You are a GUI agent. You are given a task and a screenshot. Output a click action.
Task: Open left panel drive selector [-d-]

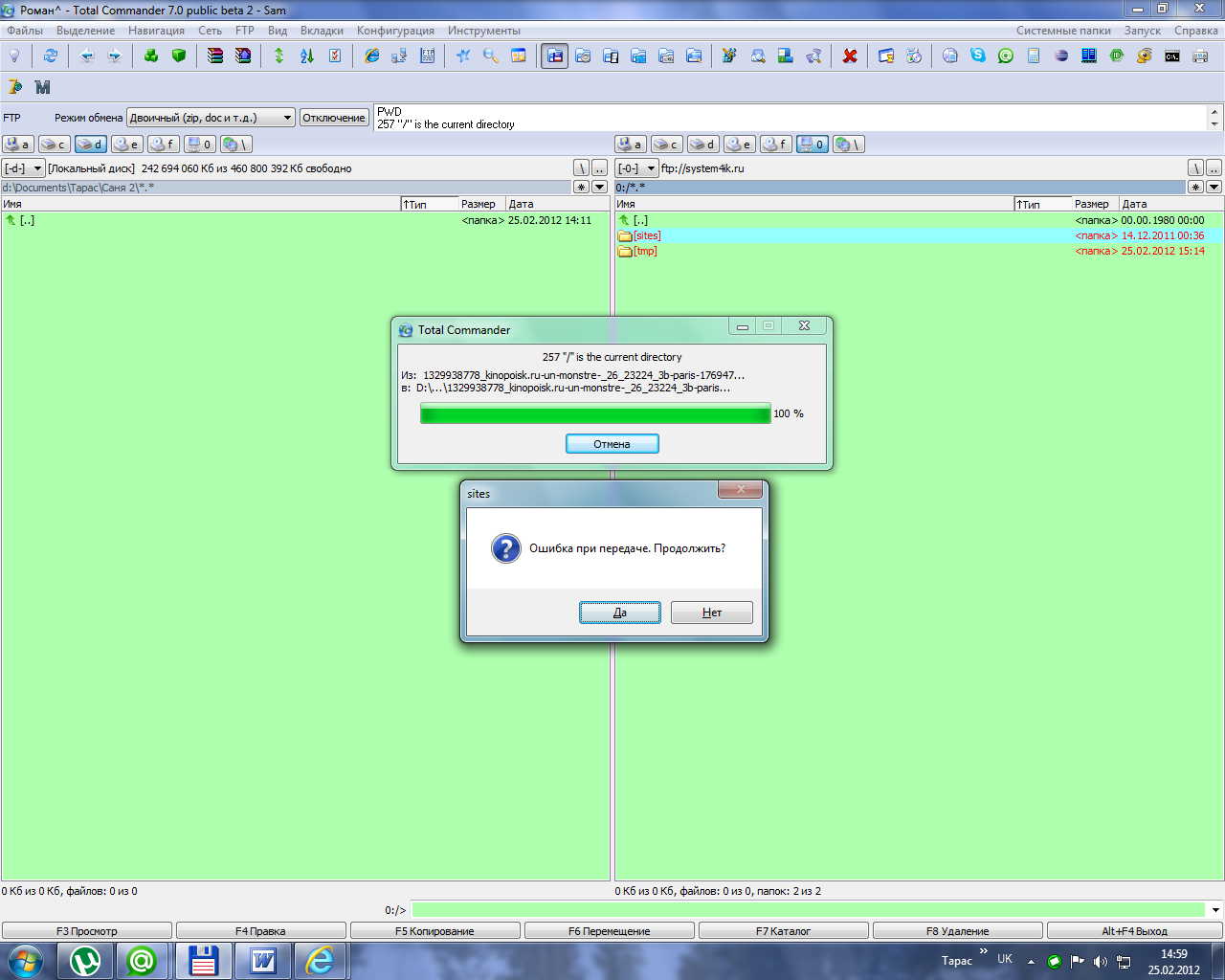pos(23,168)
